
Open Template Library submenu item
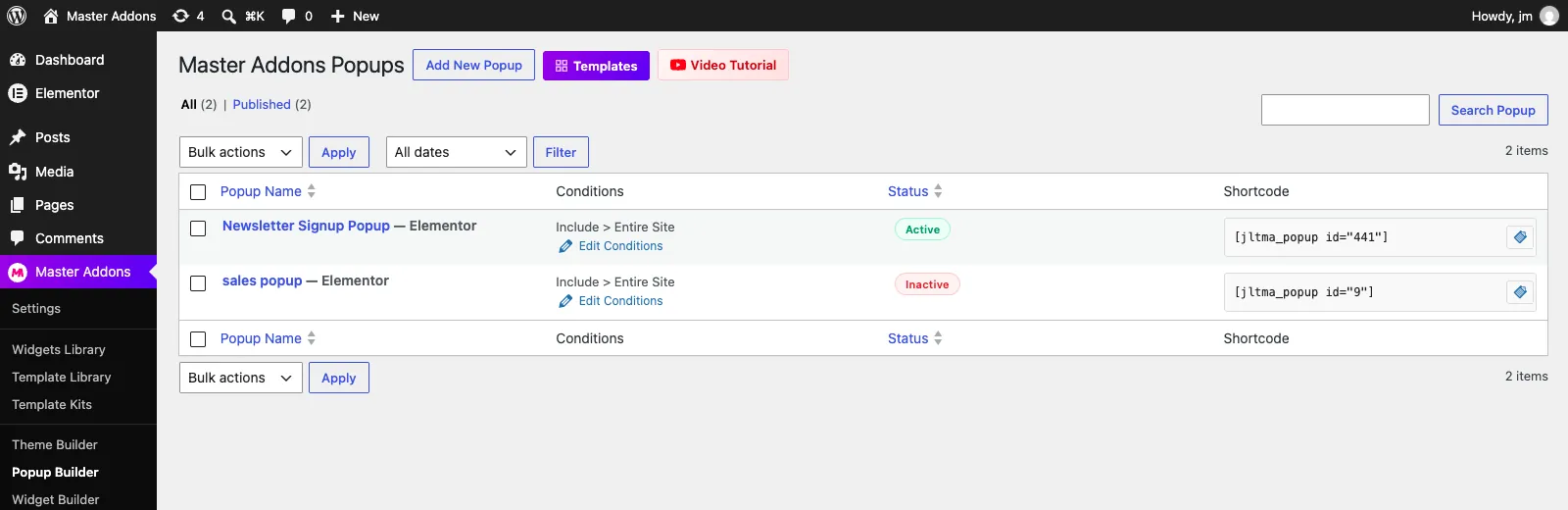62,377
